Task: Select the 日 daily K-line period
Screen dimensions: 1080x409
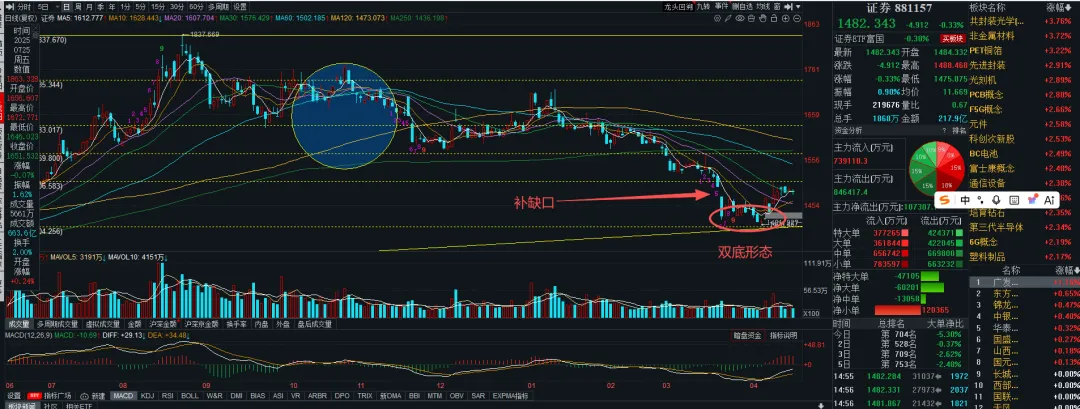Action: coord(66,7)
